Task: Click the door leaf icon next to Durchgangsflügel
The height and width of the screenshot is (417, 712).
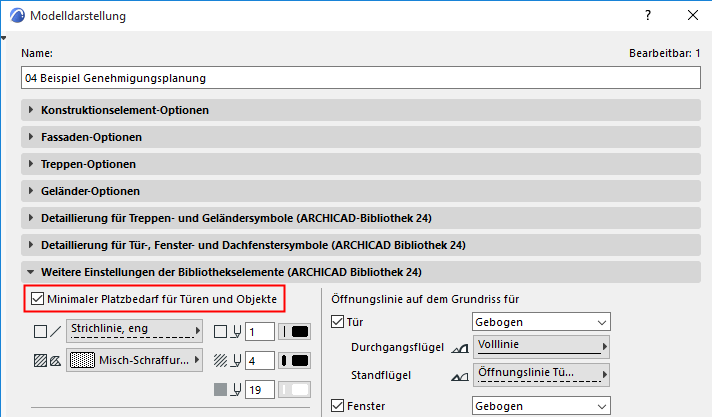Action: click(460, 348)
